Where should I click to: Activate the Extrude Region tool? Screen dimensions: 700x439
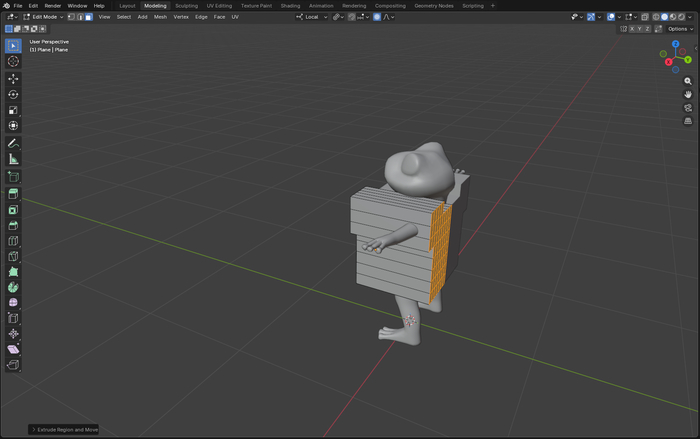point(13,193)
